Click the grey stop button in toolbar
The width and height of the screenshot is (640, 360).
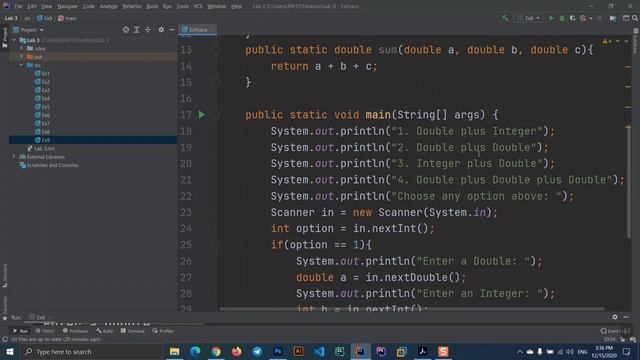click(599, 18)
